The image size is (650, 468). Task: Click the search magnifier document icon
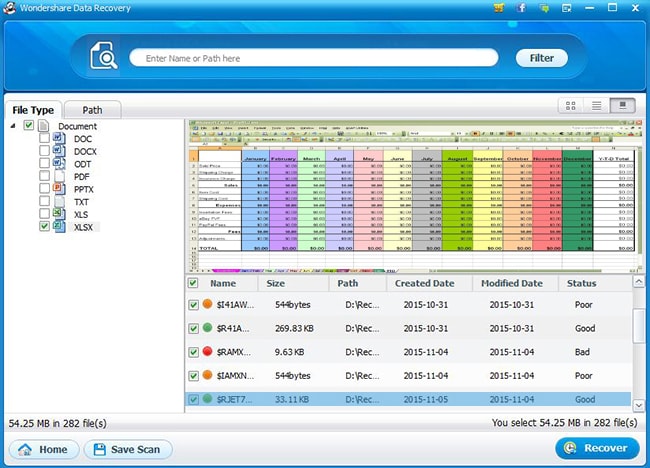click(x=104, y=56)
